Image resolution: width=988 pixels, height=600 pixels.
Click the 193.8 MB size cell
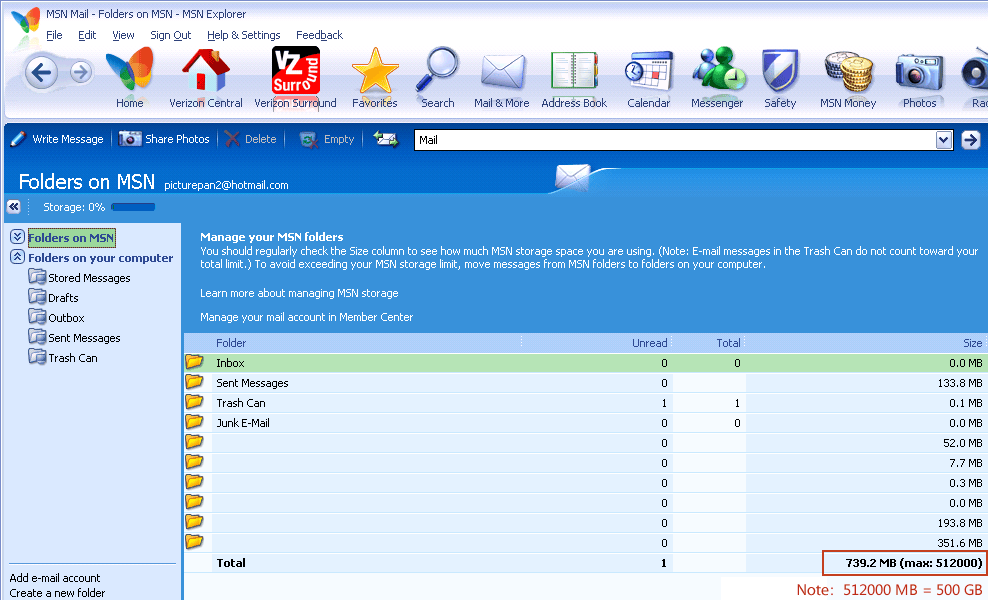coord(960,523)
